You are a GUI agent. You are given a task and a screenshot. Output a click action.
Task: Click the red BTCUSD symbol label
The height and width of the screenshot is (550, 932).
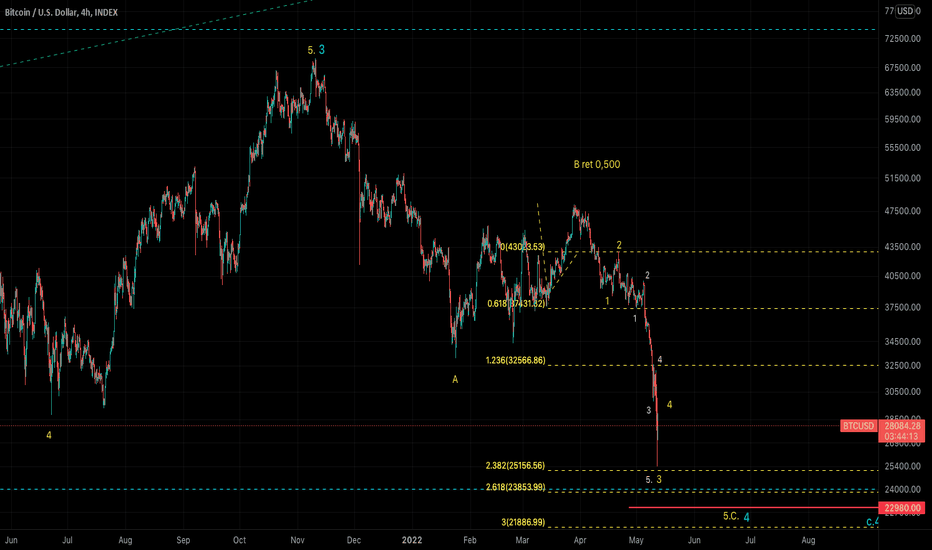(858, 426)
